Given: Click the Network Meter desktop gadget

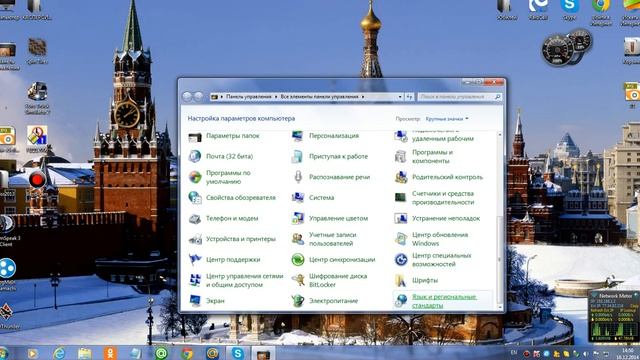Looking at the screenshot, I should pos(614,317).
